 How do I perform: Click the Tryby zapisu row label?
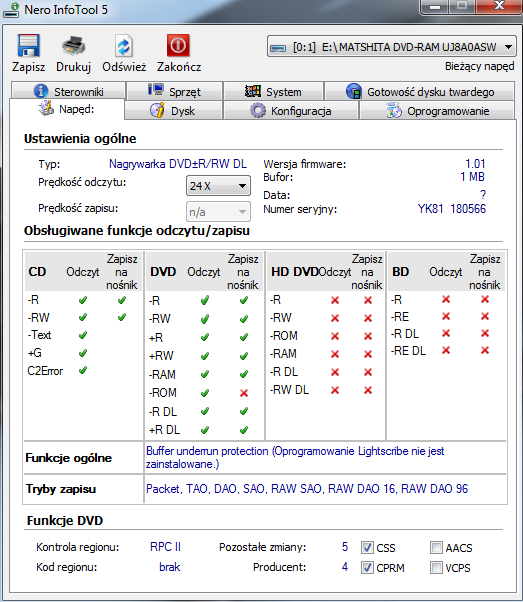tap(61, 489)
